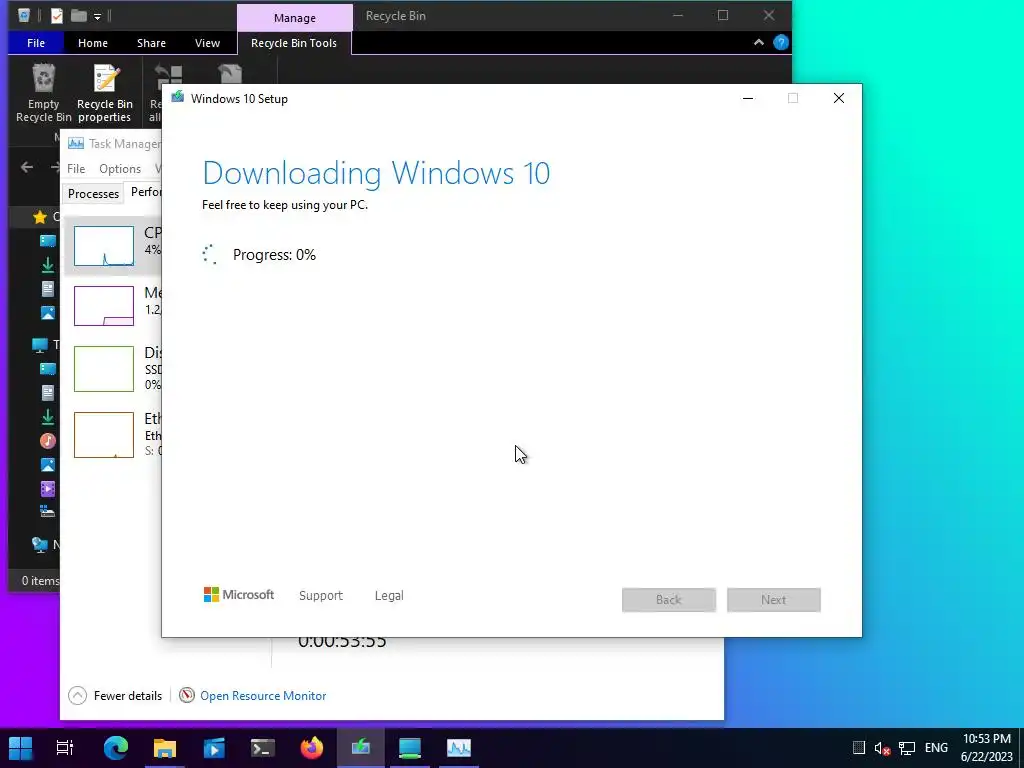
Task: Select the Ethernet performance graph thumbnail
Action: click(104, 435)
